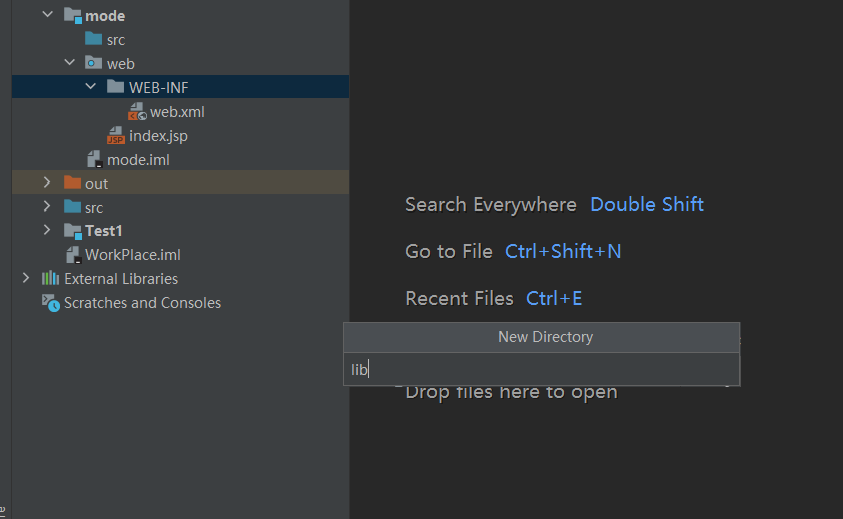Click the index.jsp JSP file icon
The width and height of the screenshot is (843, 519).
(x=116, y=135)
